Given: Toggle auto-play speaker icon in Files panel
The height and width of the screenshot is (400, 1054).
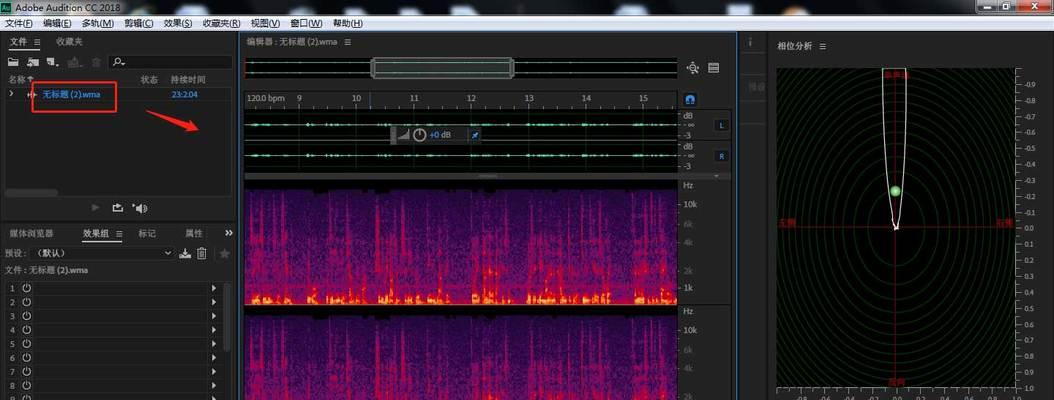Looking at the screenshot, I should [140, 208].
